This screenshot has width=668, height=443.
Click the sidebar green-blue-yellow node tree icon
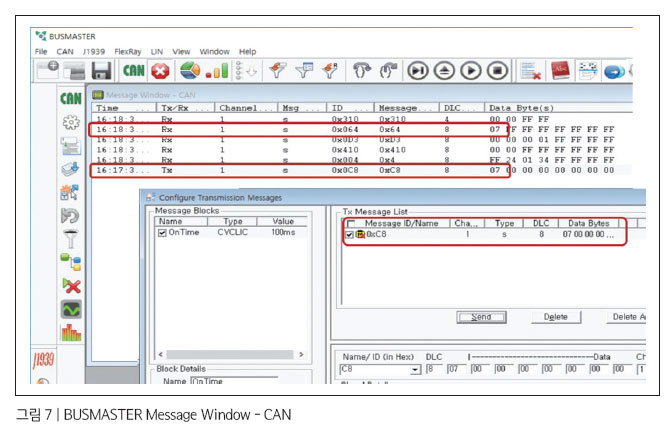[x=71, y=262]
